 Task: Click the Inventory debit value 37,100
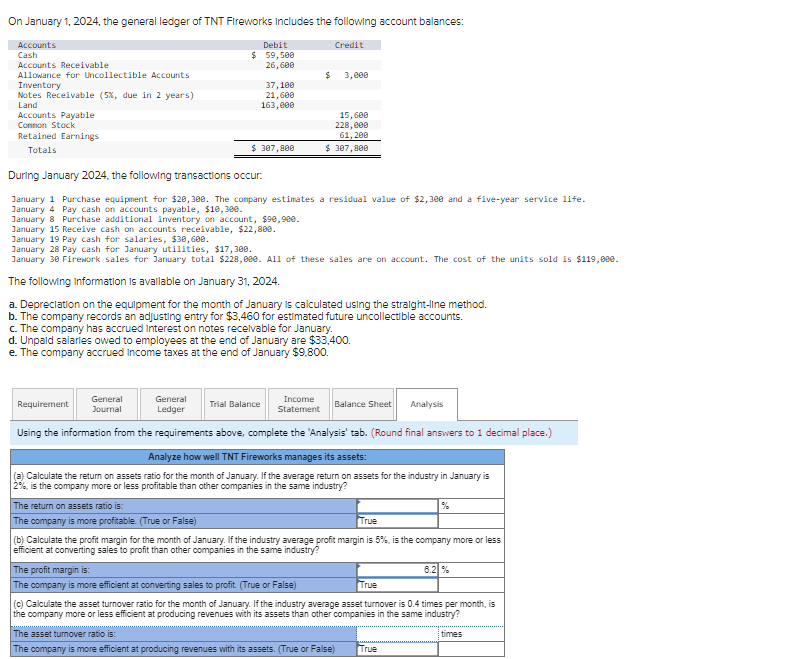click(x=280, y=85)
